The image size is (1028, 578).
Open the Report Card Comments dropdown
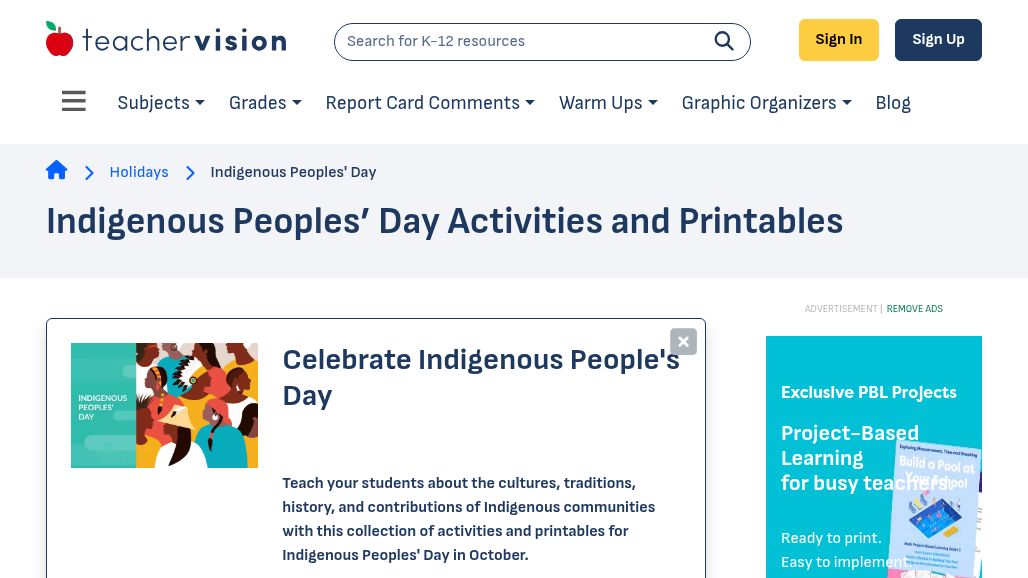(x=430, y=103)
